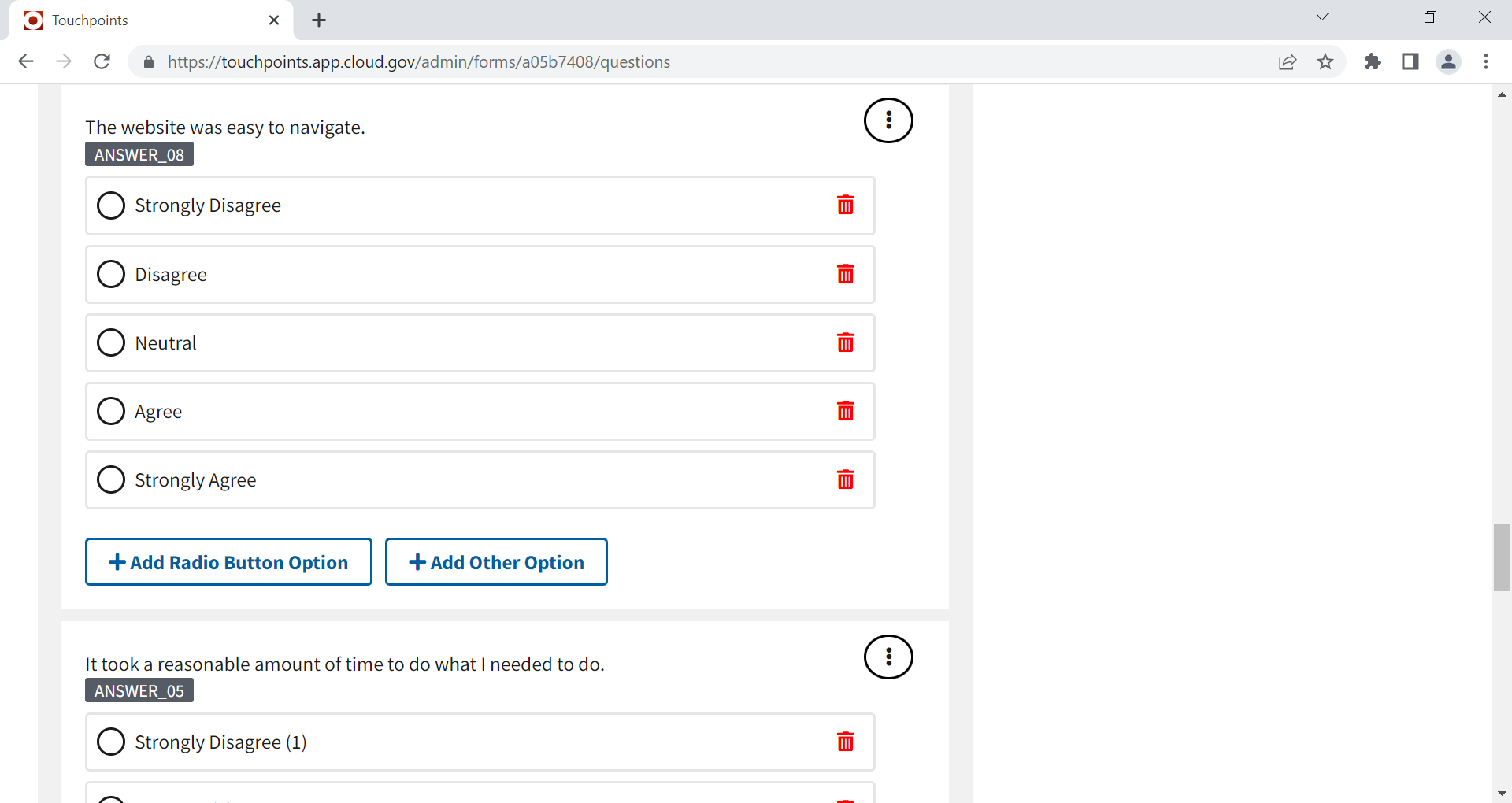The width and height of the screenshot is (1512, 803).
Task: Click Add Radio Button Option
Action: coord(228,562)
